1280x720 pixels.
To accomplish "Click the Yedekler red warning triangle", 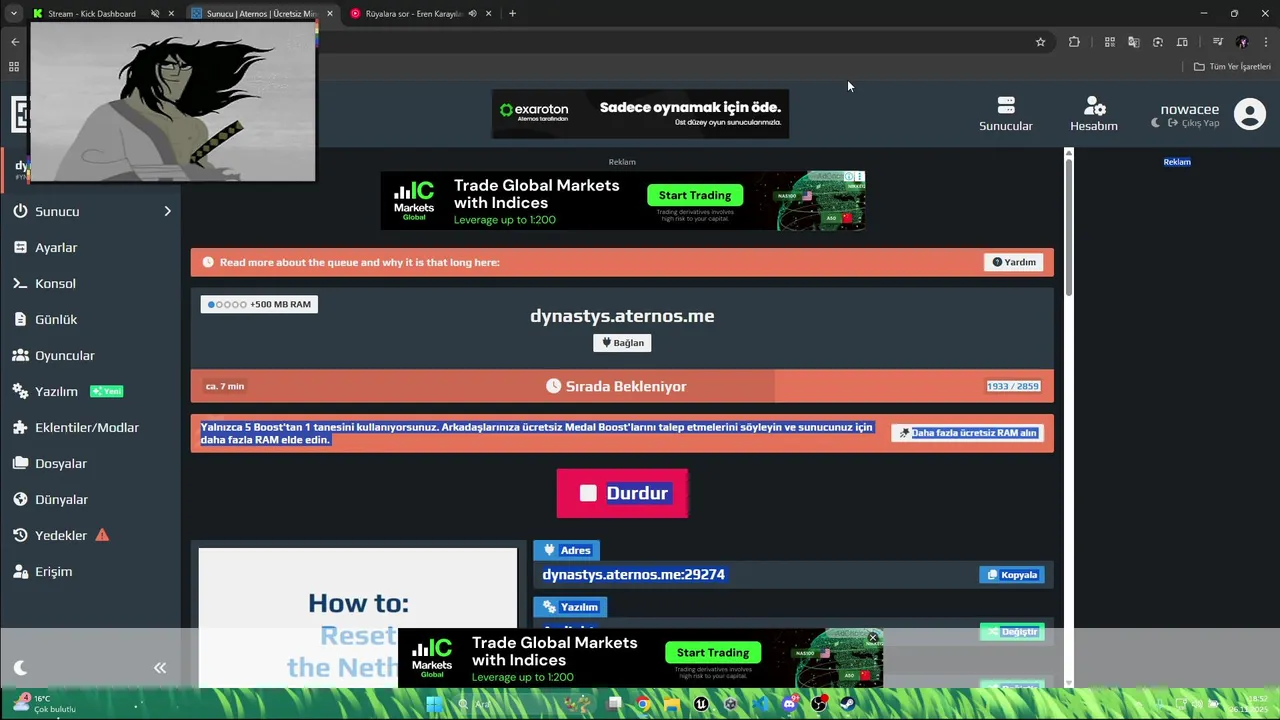I will point(102,535).
